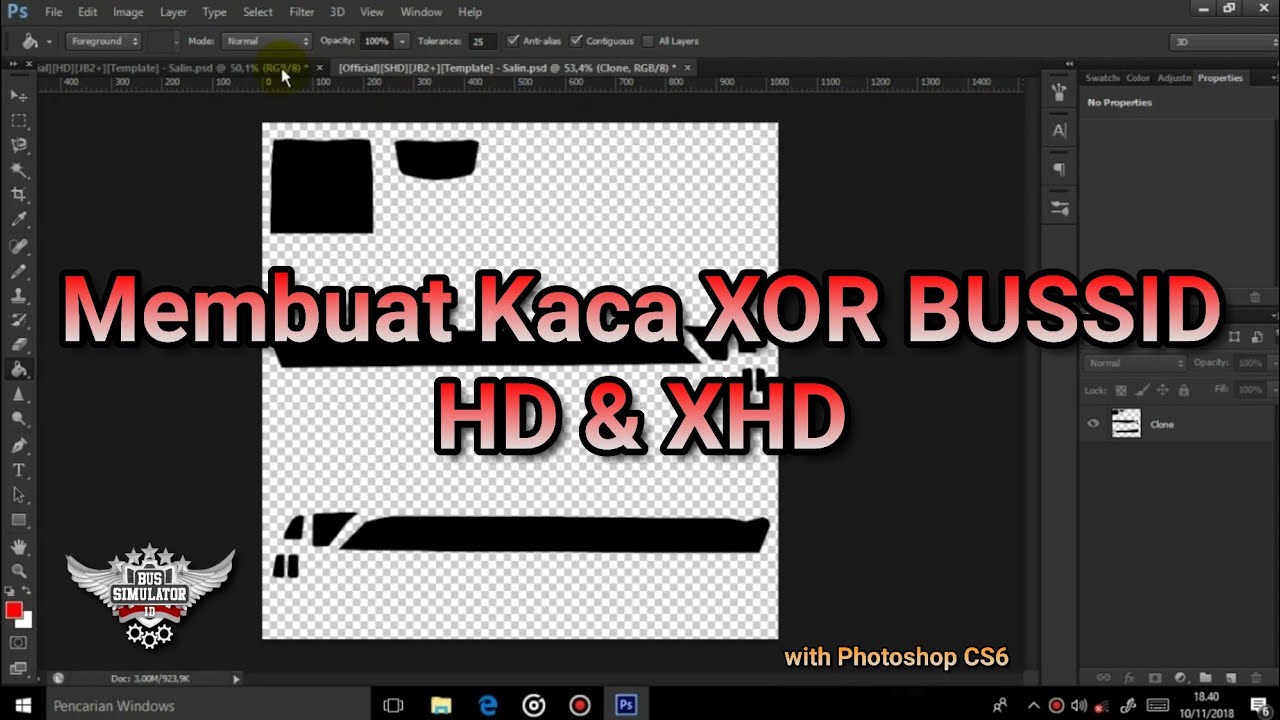Select the Blur tool
The width and height of the screenshot is (1280, 720).
point(18,395)
